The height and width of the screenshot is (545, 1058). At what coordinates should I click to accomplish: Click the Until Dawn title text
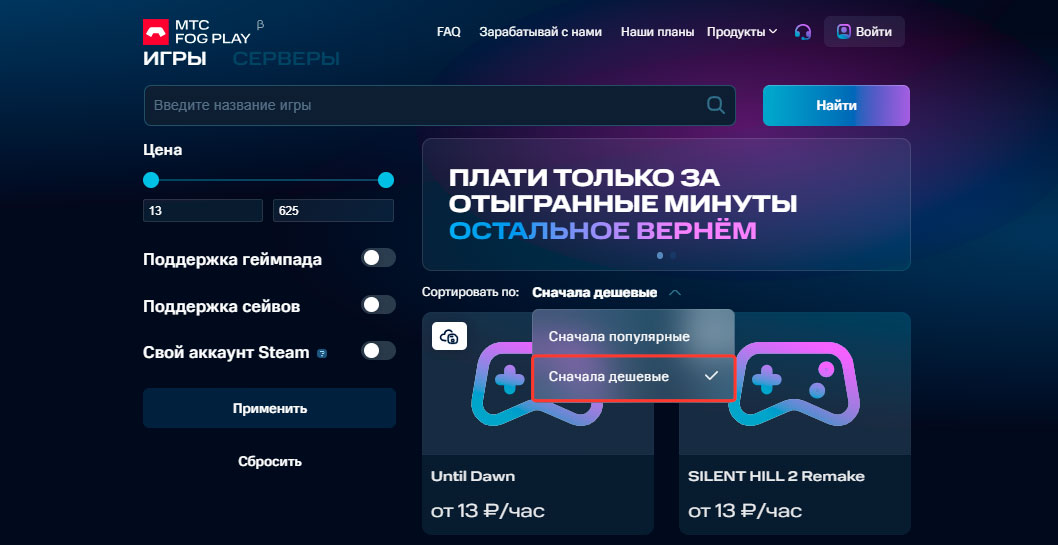[x=472, y=476]
